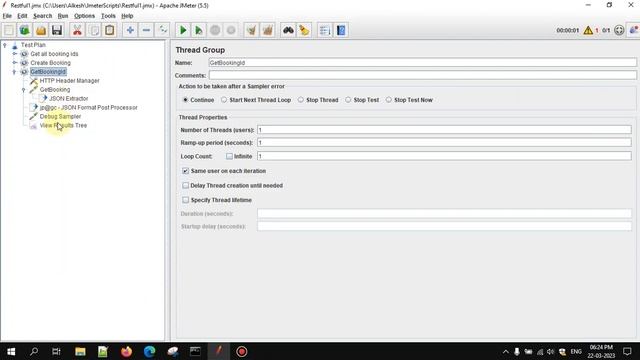Select Continue after sampler error

pyautogui.click(x=185, y=100)
